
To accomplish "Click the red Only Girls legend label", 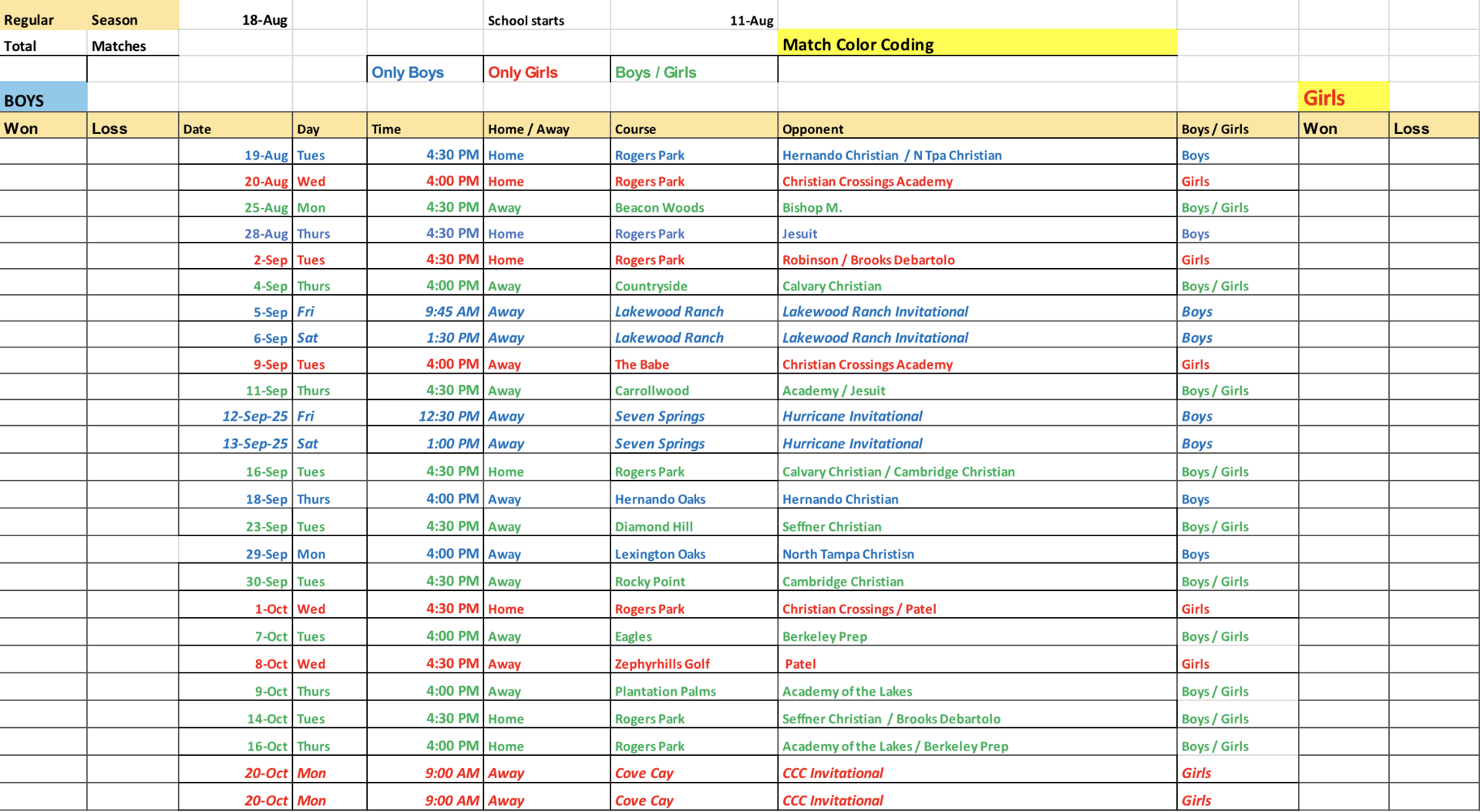I will (x=523, y=72).
